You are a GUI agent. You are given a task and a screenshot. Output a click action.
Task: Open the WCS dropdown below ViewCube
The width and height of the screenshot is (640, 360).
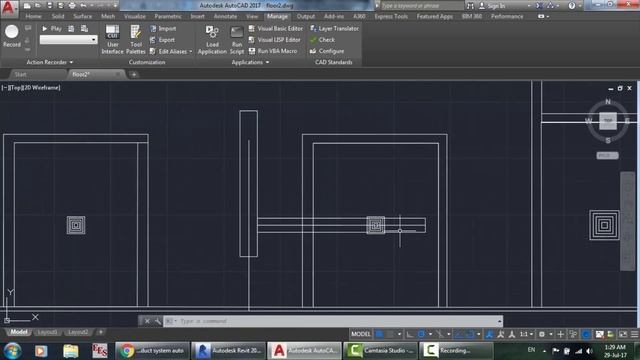pos(607,156)
